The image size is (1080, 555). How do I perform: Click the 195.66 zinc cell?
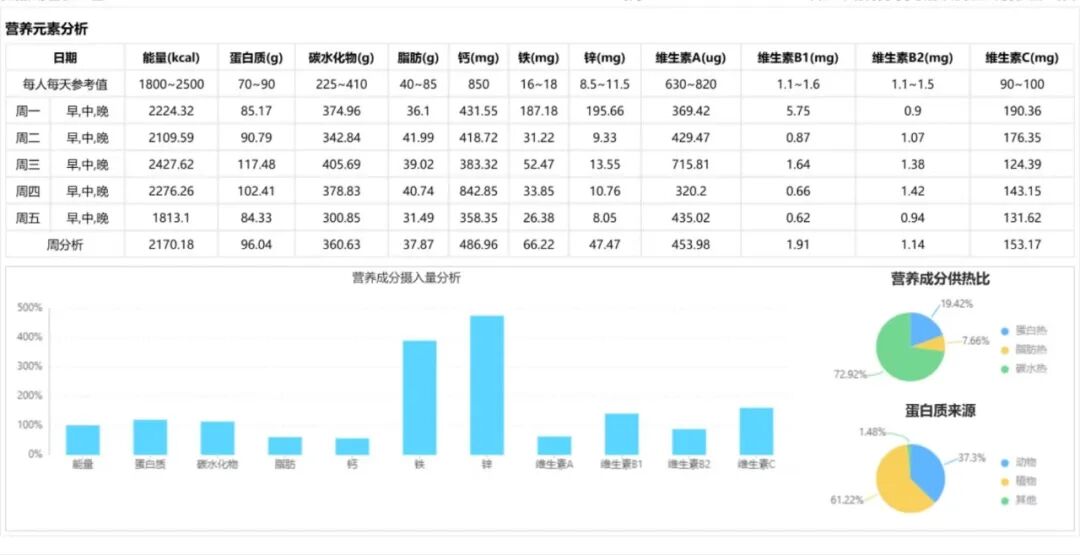tap(605, 111)
